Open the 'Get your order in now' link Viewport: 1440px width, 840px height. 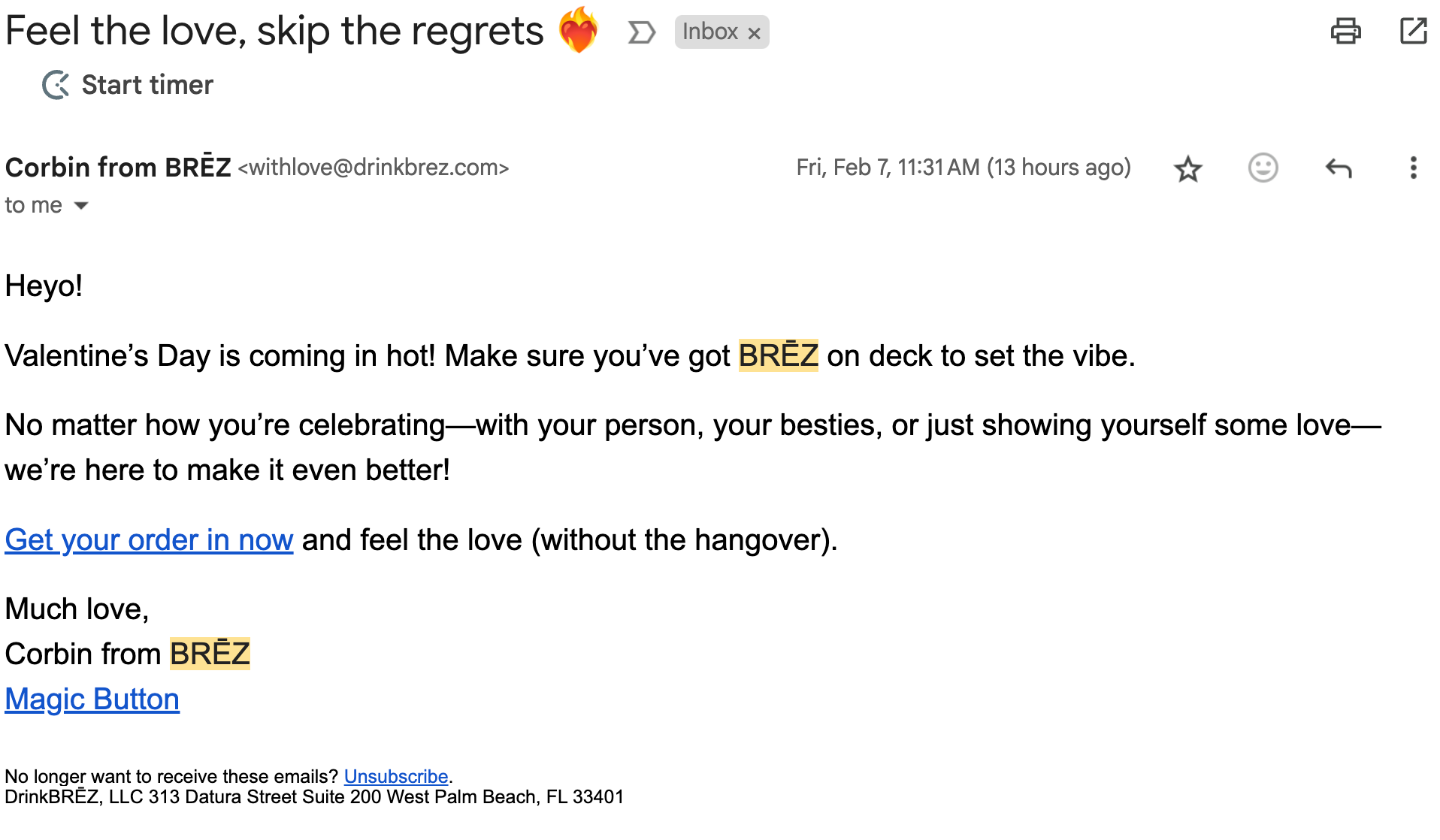point(149,539)
